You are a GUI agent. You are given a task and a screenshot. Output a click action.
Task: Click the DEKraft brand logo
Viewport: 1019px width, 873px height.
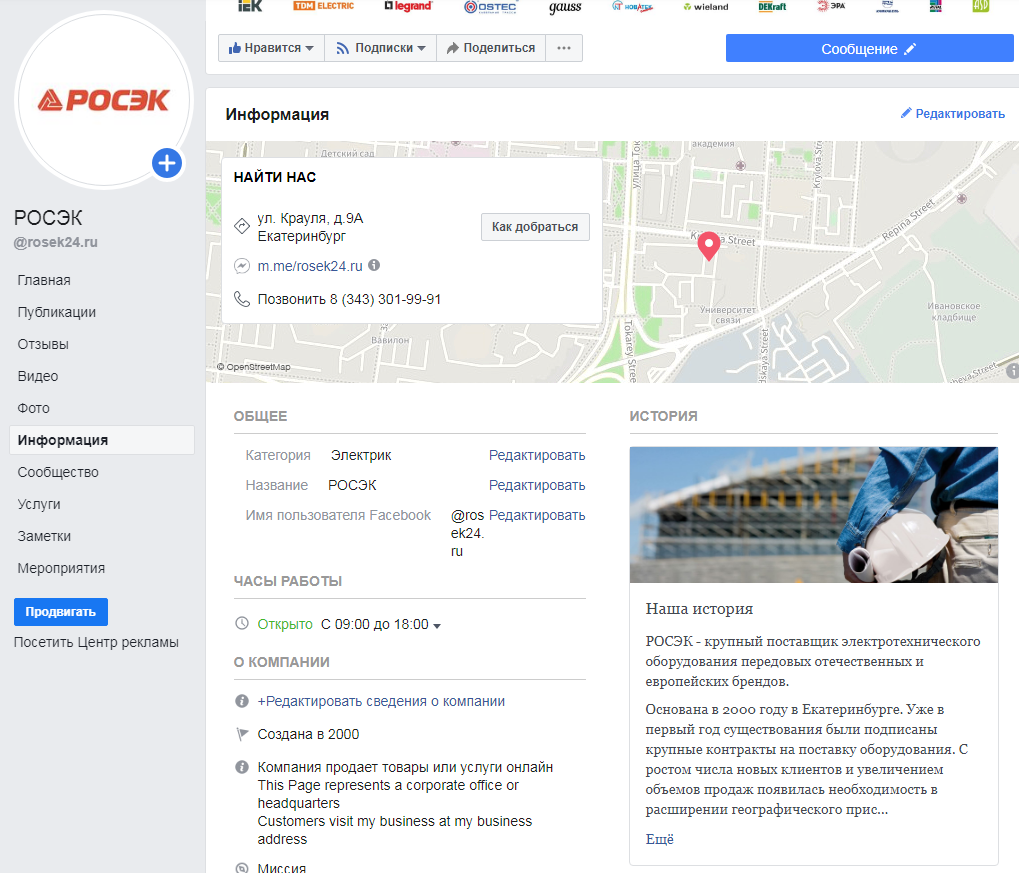(772, 7)
